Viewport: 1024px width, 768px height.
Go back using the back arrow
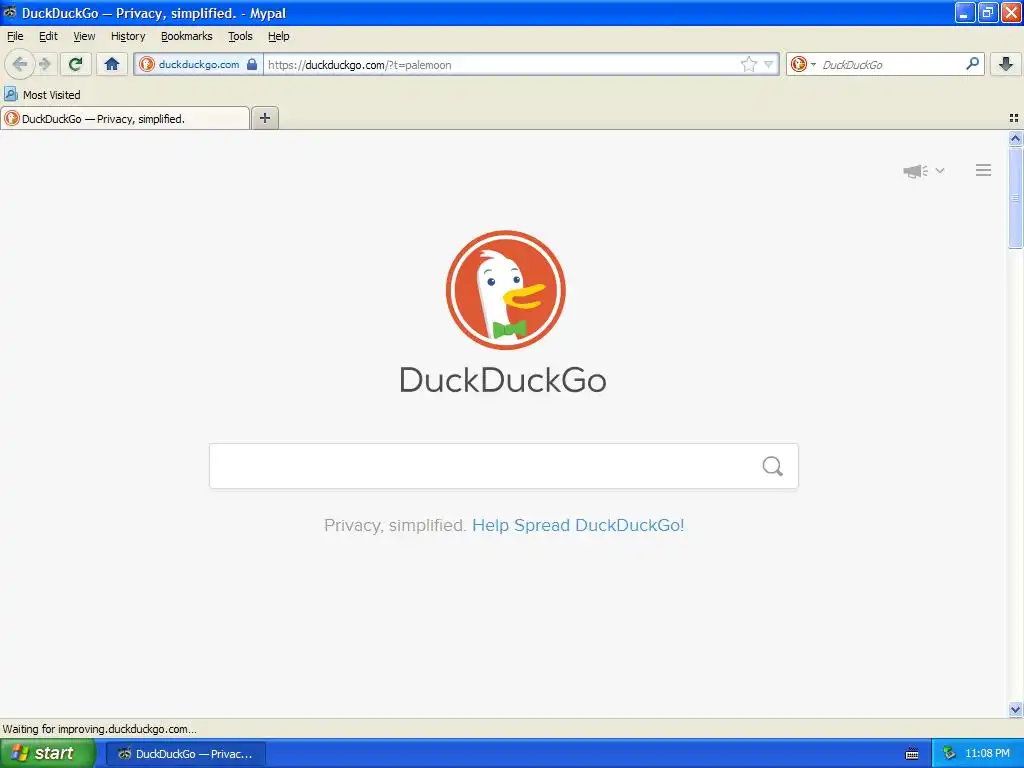(19, 64)
